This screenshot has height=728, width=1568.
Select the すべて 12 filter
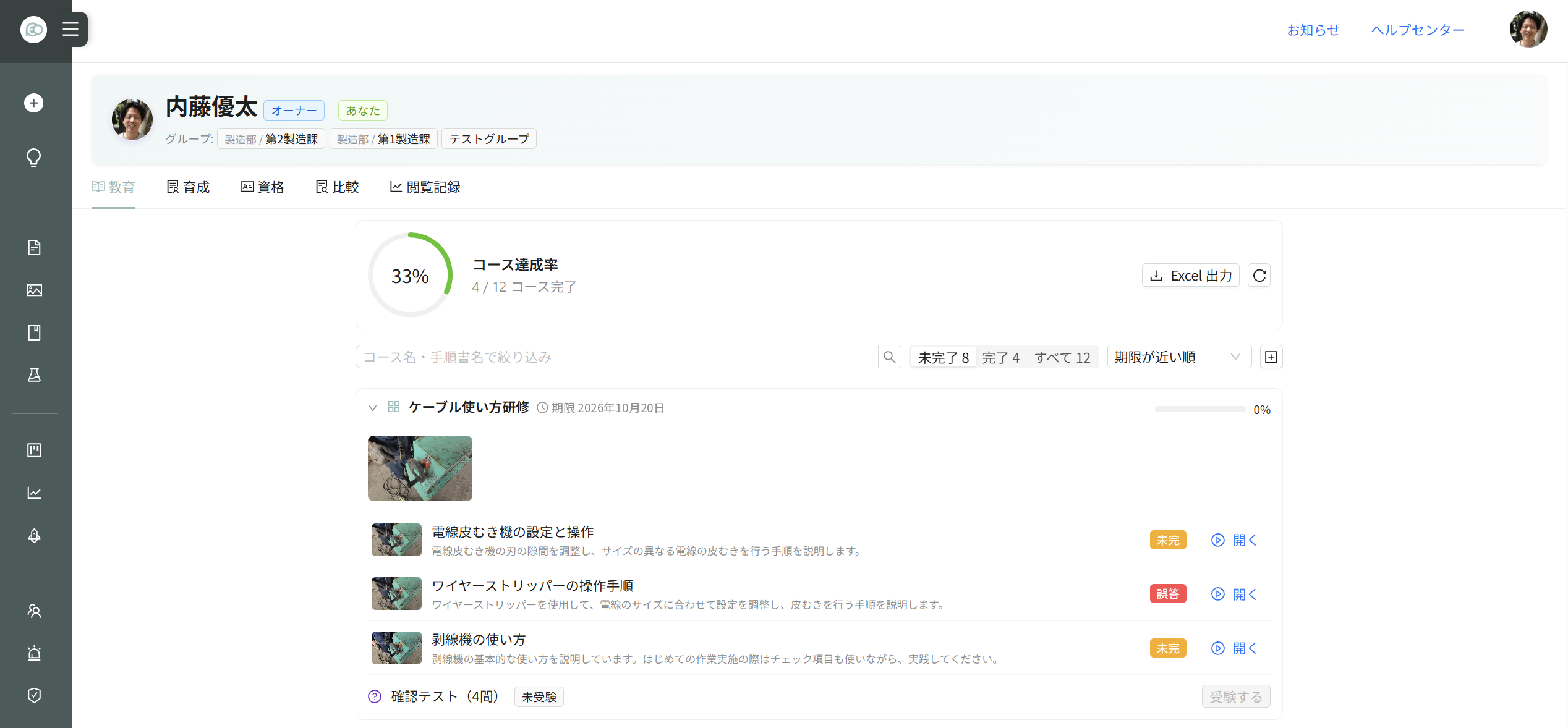1062,357
